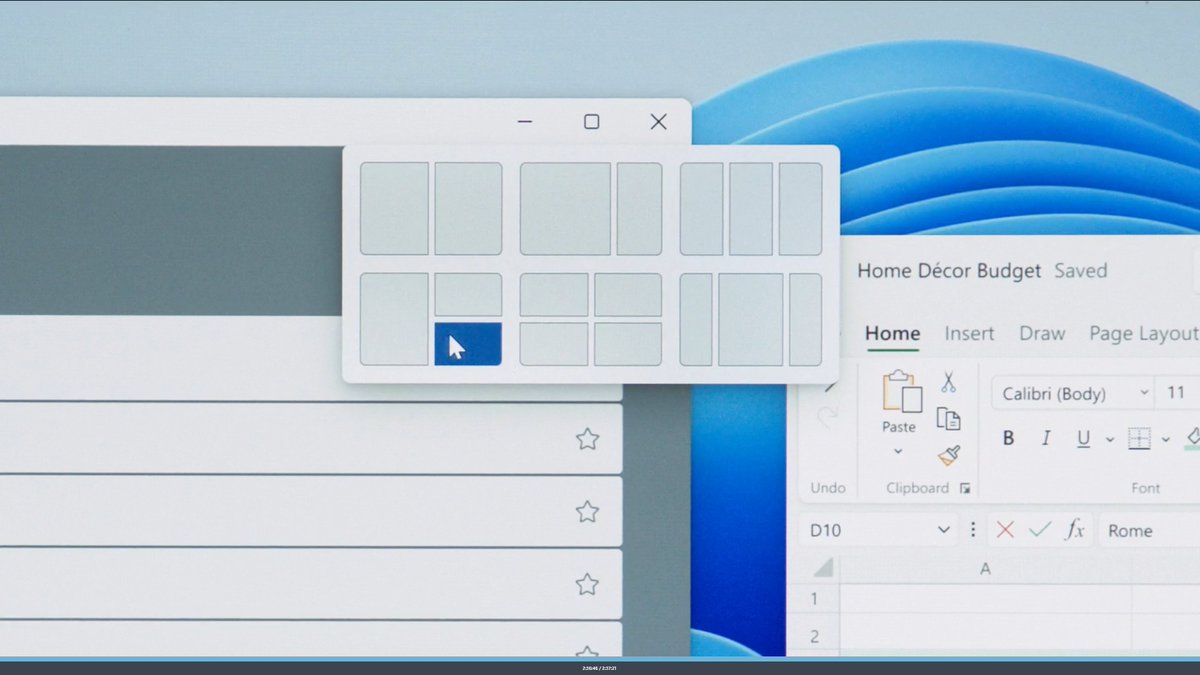The image size is (1200, 675).
Task: Click the Copy icon in Excel's Clipboard group
Action: [948, 418]
